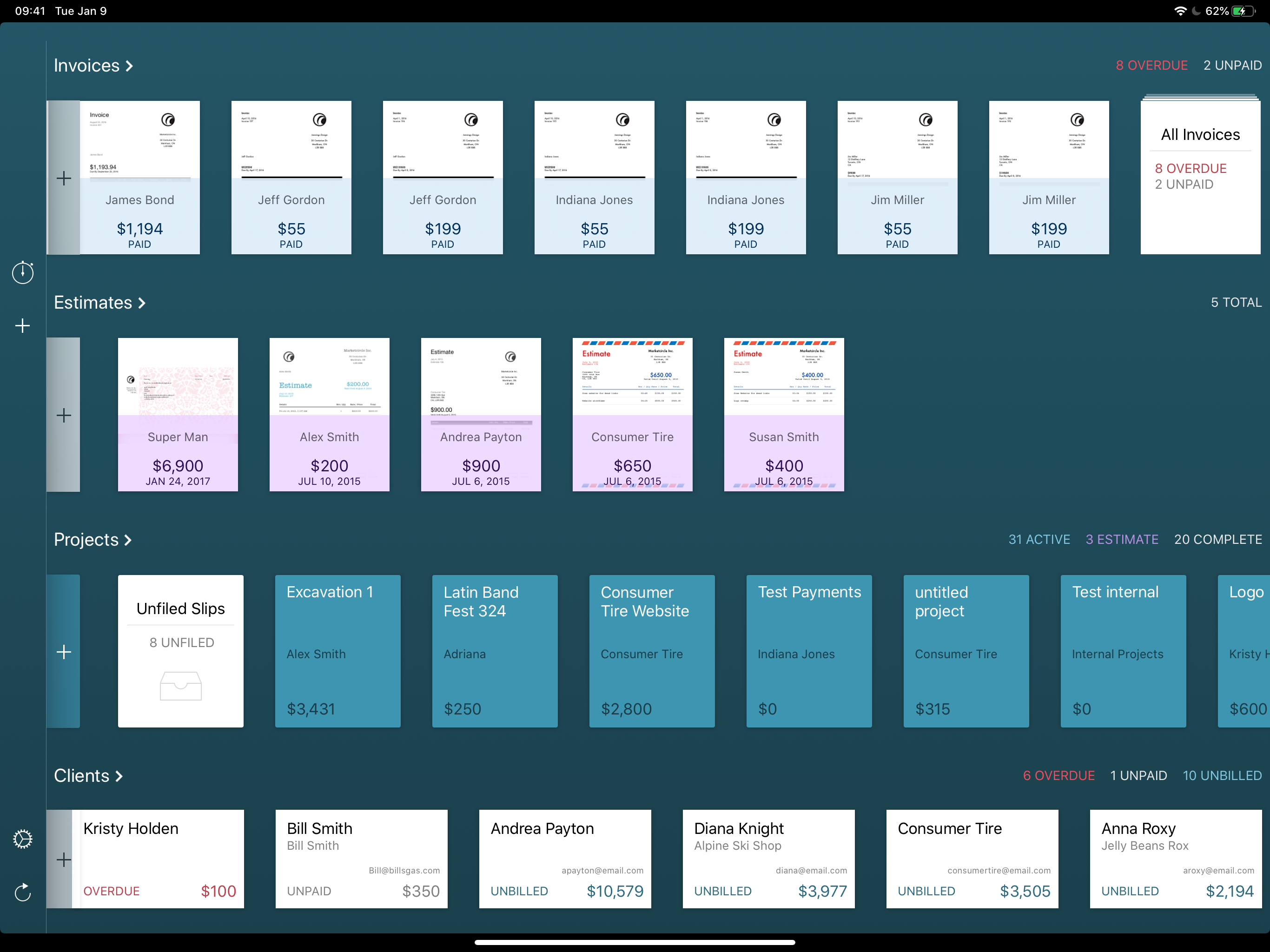The width and height of the screenshot is (1270, 952).
Task: Expand the Invoices section chevron
Action: coord(129,66)
